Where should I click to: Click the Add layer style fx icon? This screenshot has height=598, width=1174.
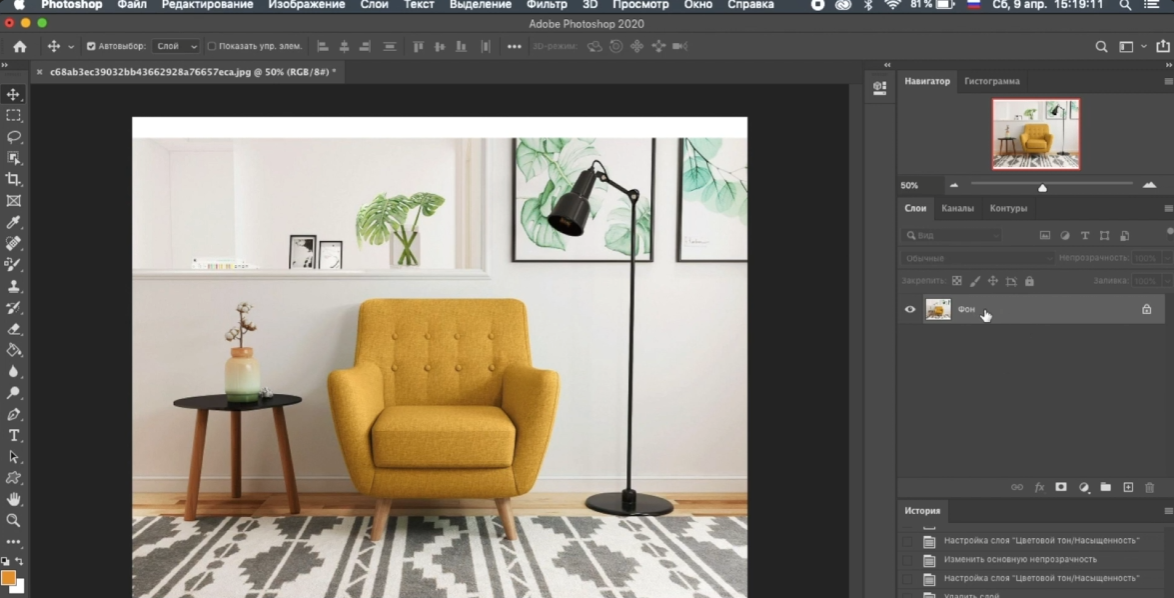coord(1039,487)
